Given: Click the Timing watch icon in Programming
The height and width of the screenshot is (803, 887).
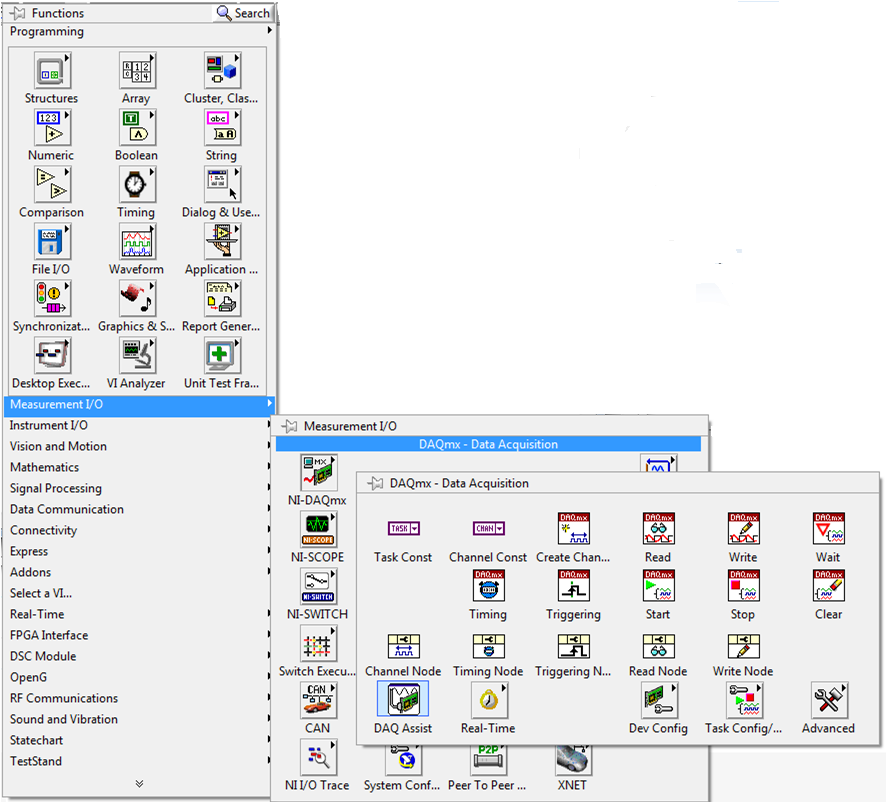Looking at the screenshot, I should [x=136, y=185].
